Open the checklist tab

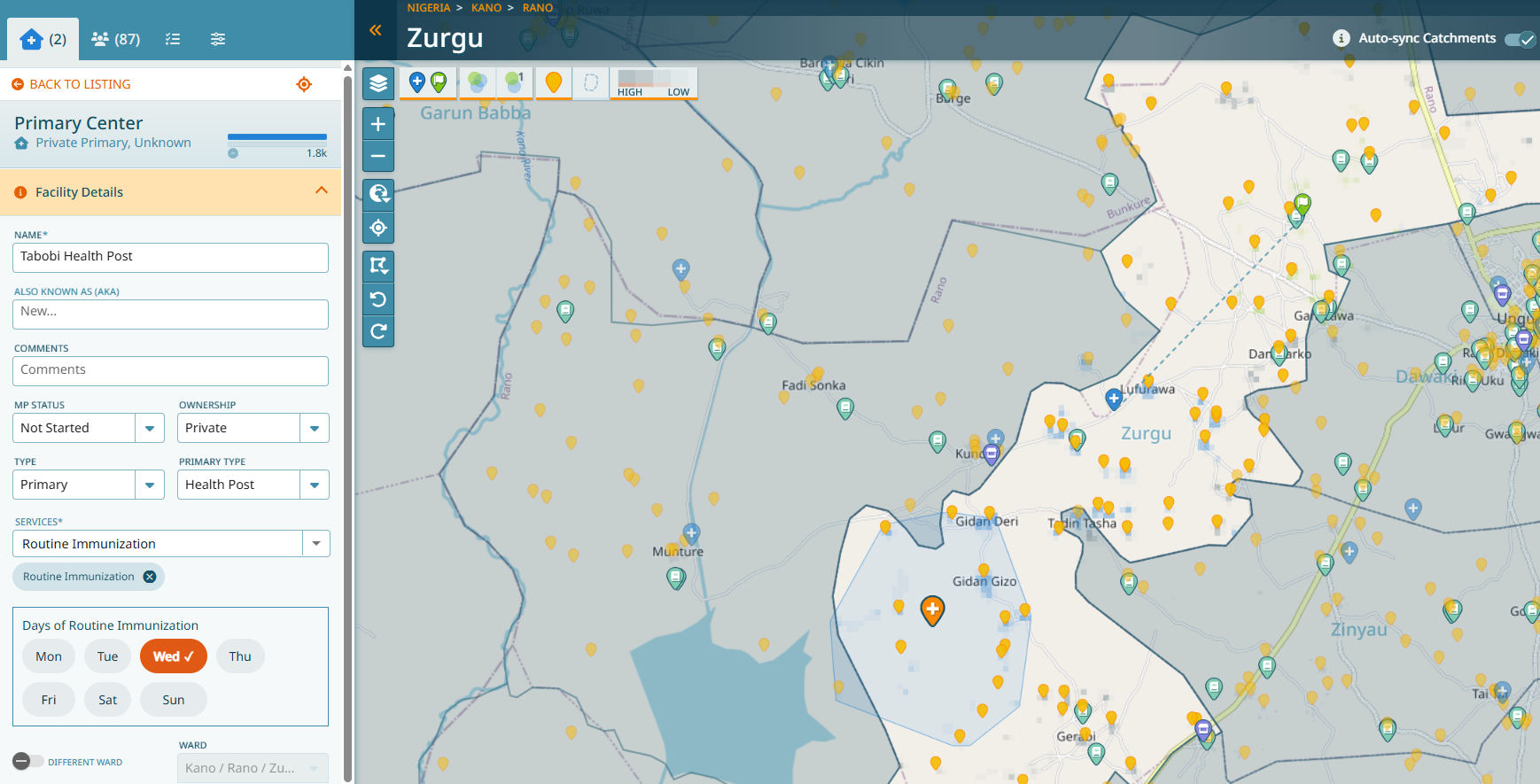click(x=173, y=39)
